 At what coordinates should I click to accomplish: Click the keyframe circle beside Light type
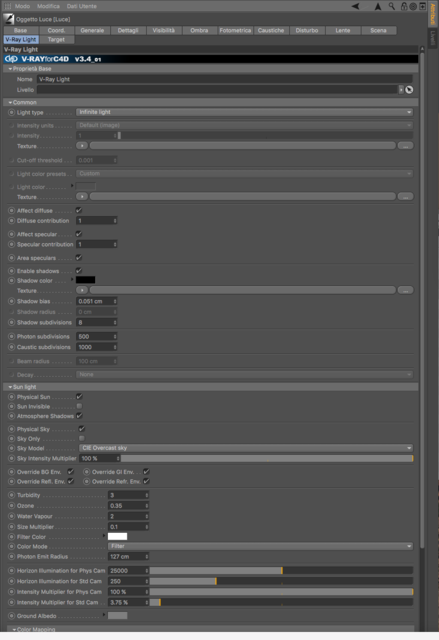[x=11, y=112]
